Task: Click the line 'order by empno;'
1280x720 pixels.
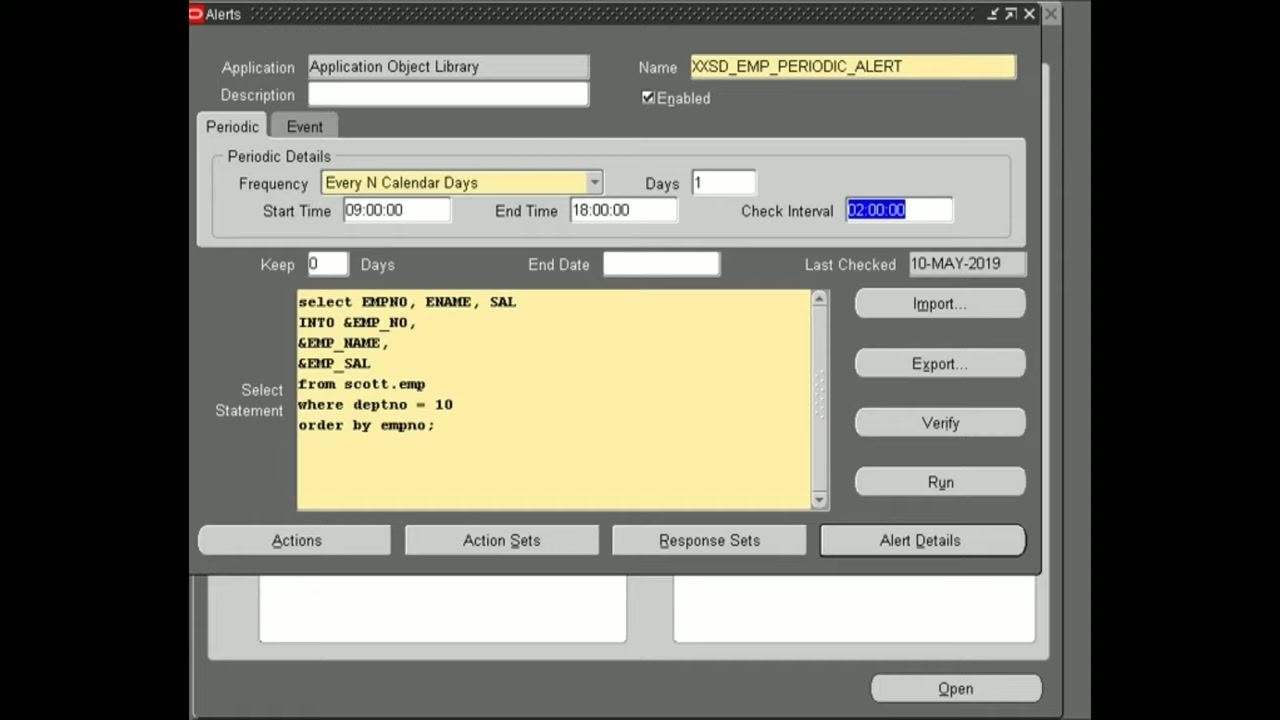Action: 366,425
